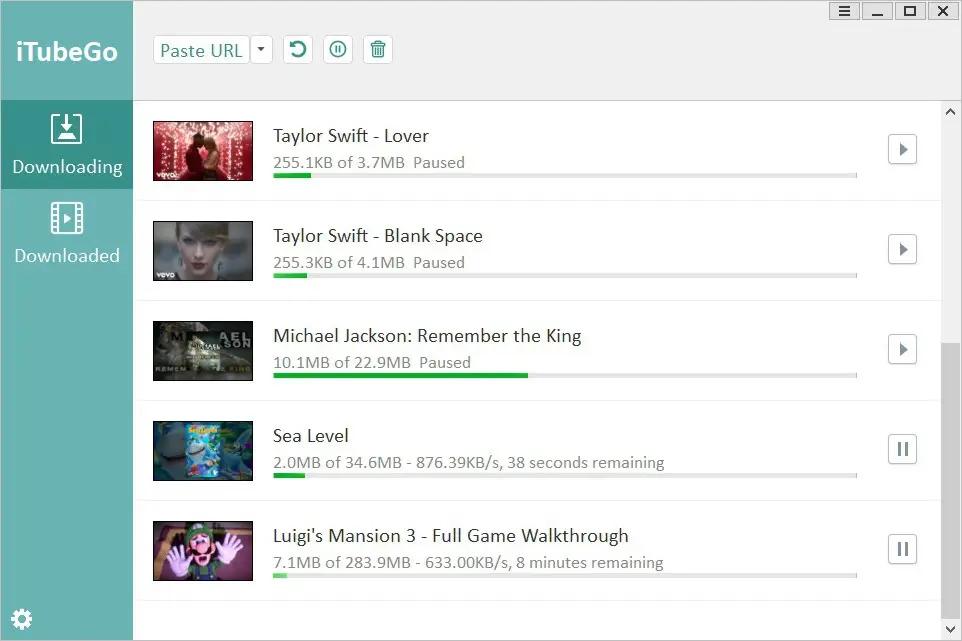Open settings via the gear icon
Image resolution: width=962 pixels, height=641 pixels.
click(x=21, y=619)
